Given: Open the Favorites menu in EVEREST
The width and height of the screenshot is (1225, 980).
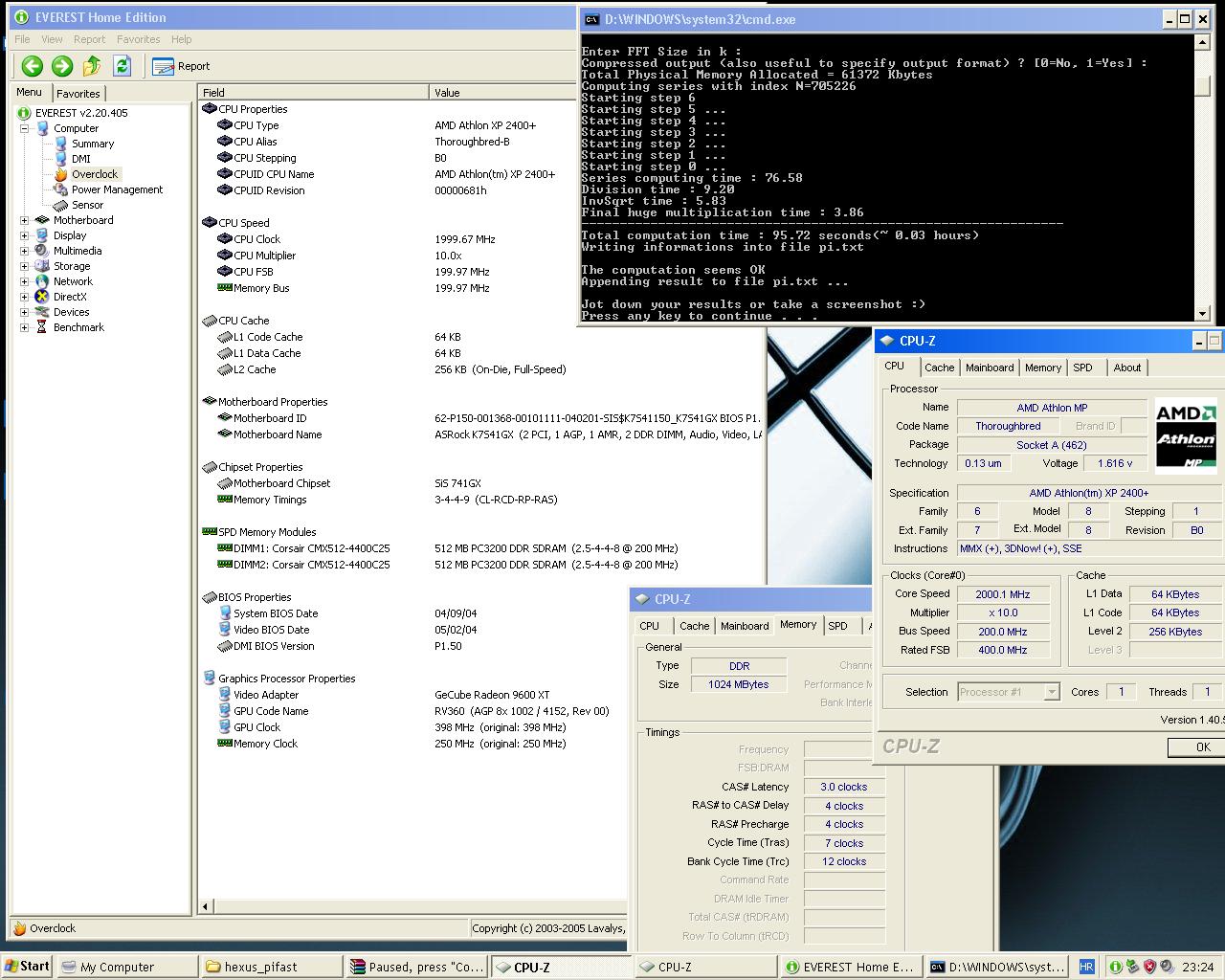Looking at the screenshot, I should point(139,39).
